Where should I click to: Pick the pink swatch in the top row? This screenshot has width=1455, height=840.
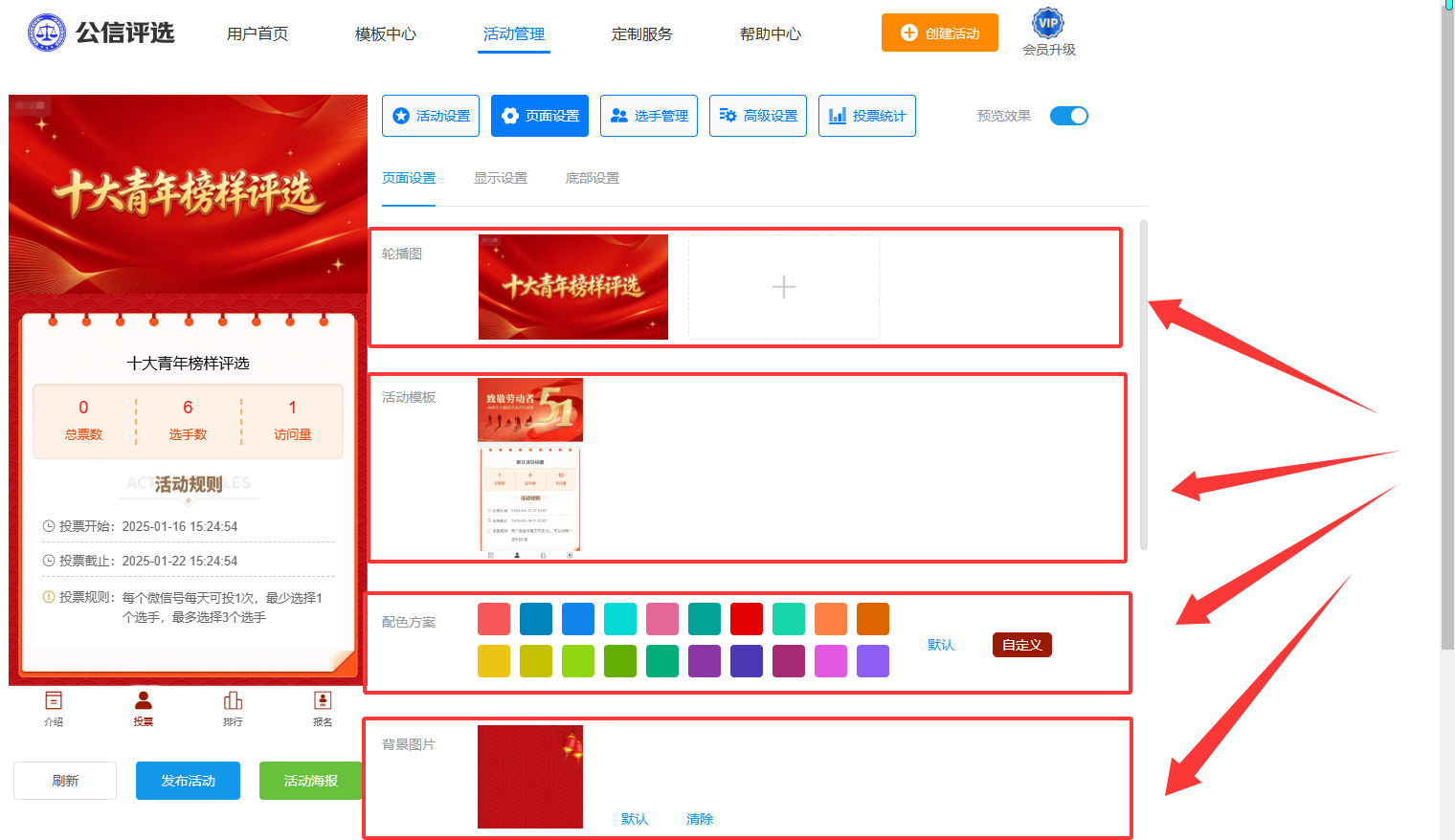coord(662,619)
